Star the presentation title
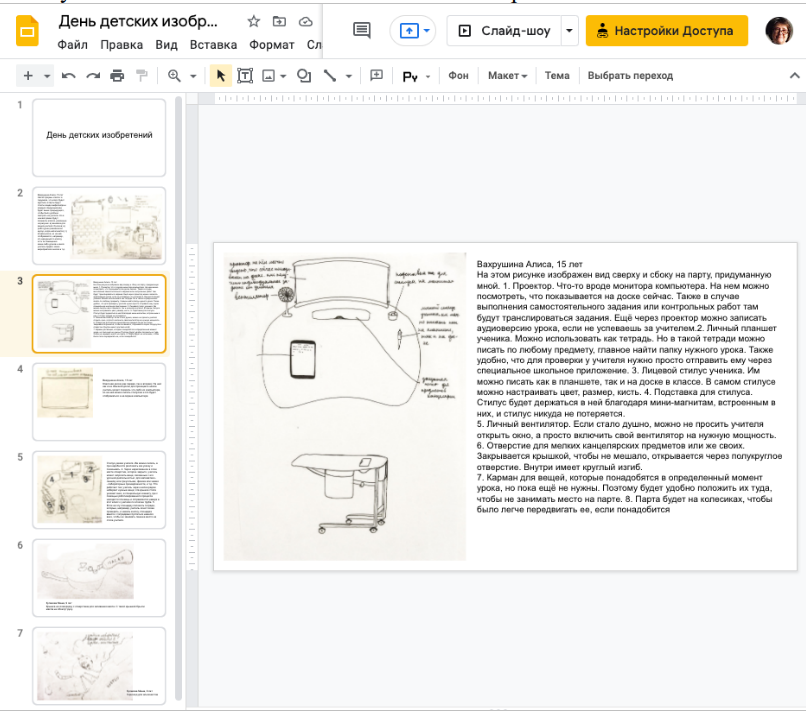Viewport: 806px width, 711px height. [253, 21]
